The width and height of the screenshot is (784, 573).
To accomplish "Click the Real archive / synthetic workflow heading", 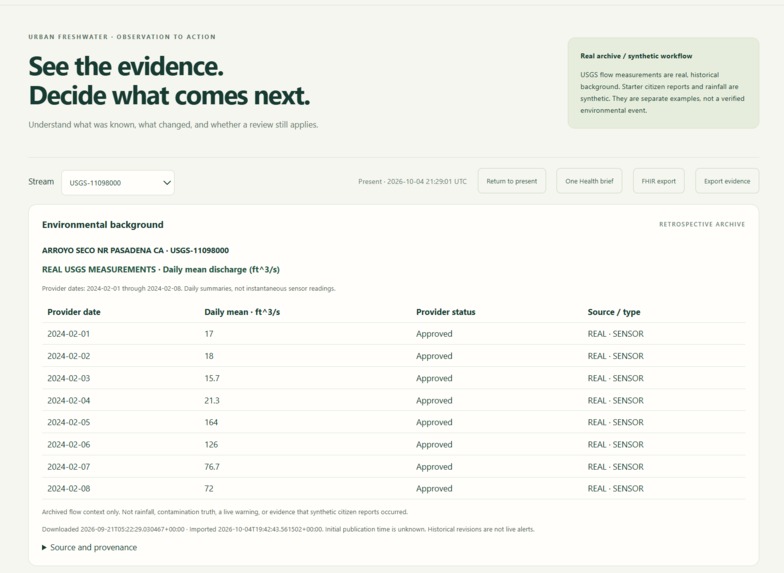I will 636,56.
